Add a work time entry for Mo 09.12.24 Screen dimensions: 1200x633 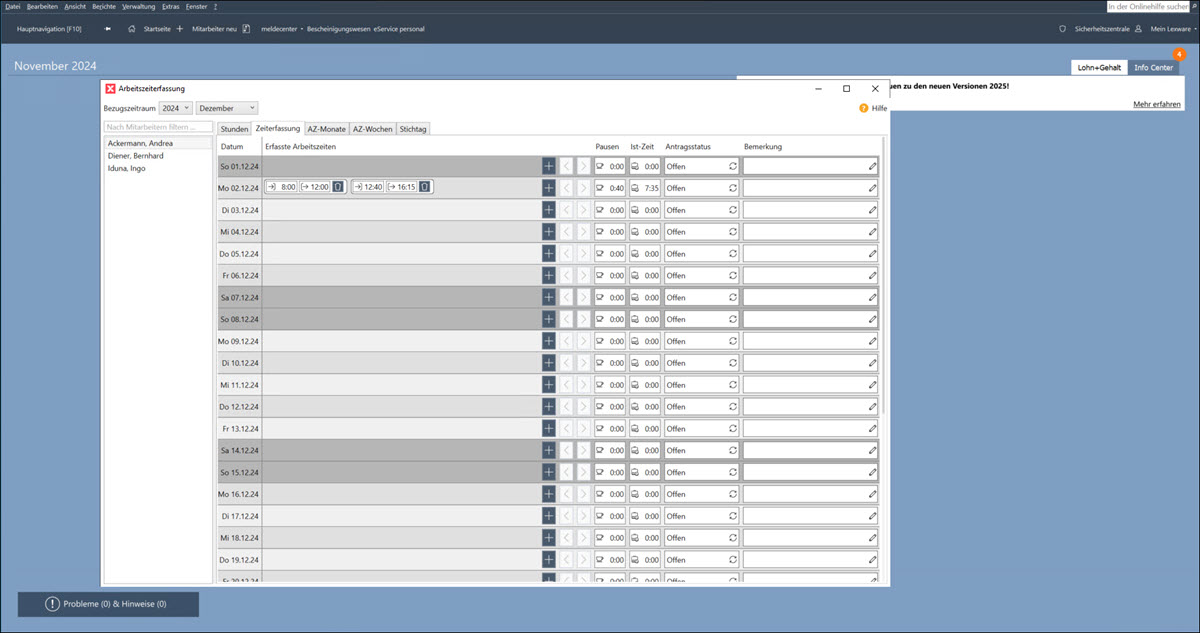pyautogui.click(x=548, y=341)
